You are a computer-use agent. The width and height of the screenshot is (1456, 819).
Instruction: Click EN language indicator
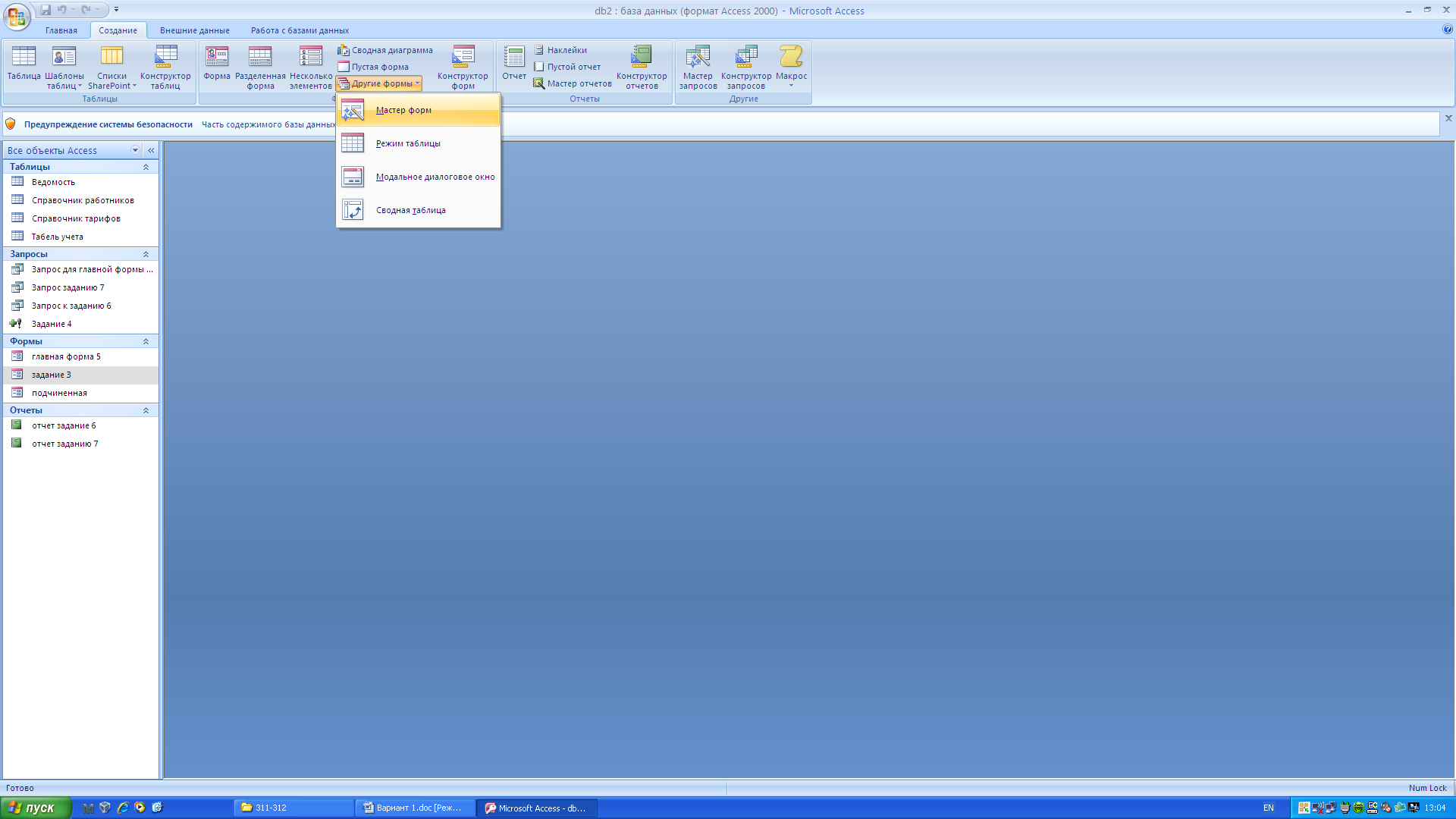tap(1268, 808)
